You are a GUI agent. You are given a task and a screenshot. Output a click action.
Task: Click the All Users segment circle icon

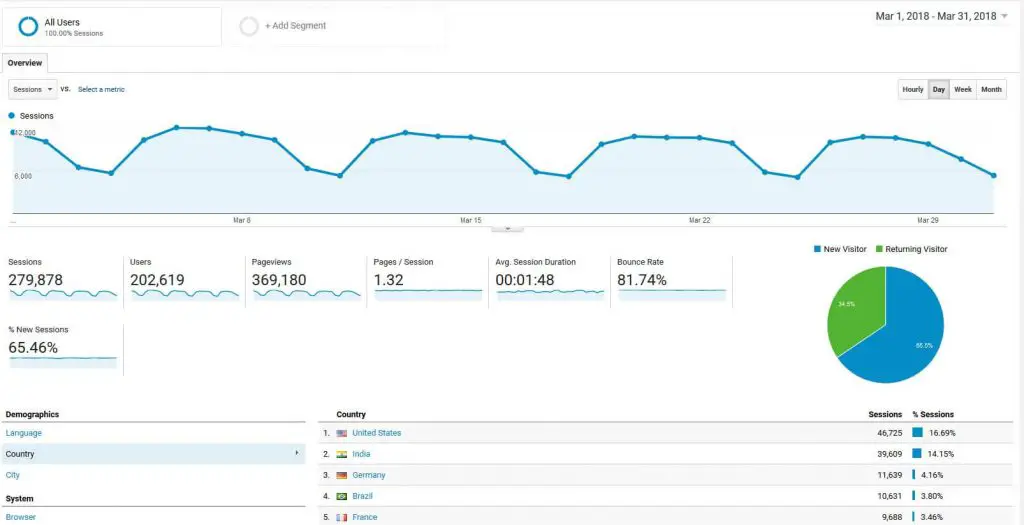(28, 26)
